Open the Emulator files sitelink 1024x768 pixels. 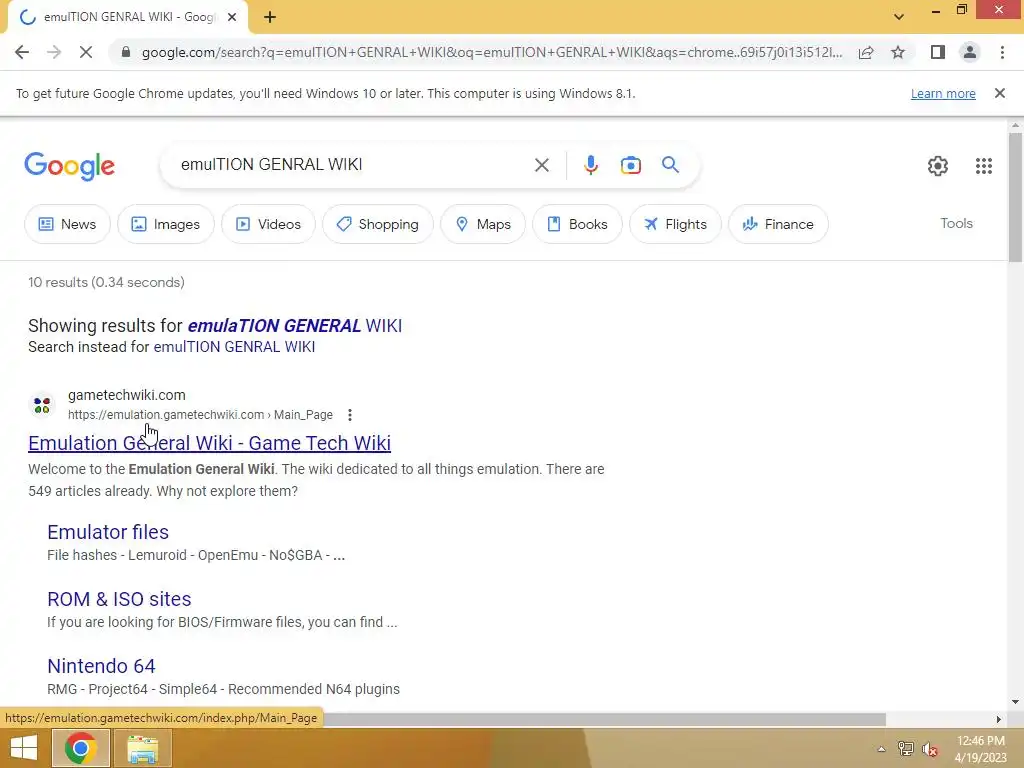coord(108,532)
